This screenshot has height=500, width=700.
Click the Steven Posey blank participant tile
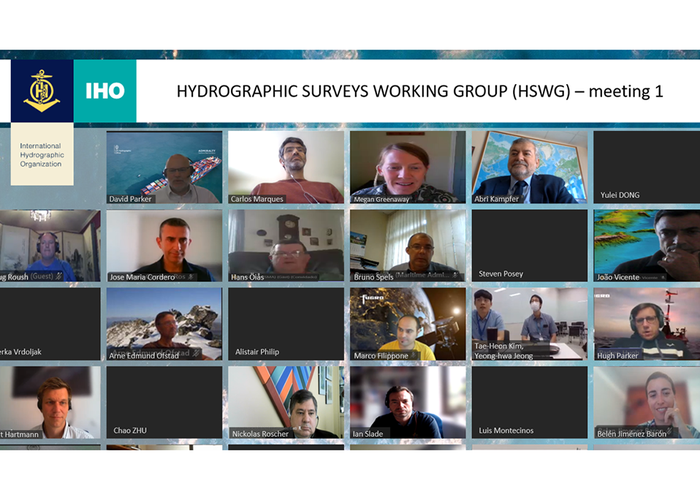click(530, 246)
